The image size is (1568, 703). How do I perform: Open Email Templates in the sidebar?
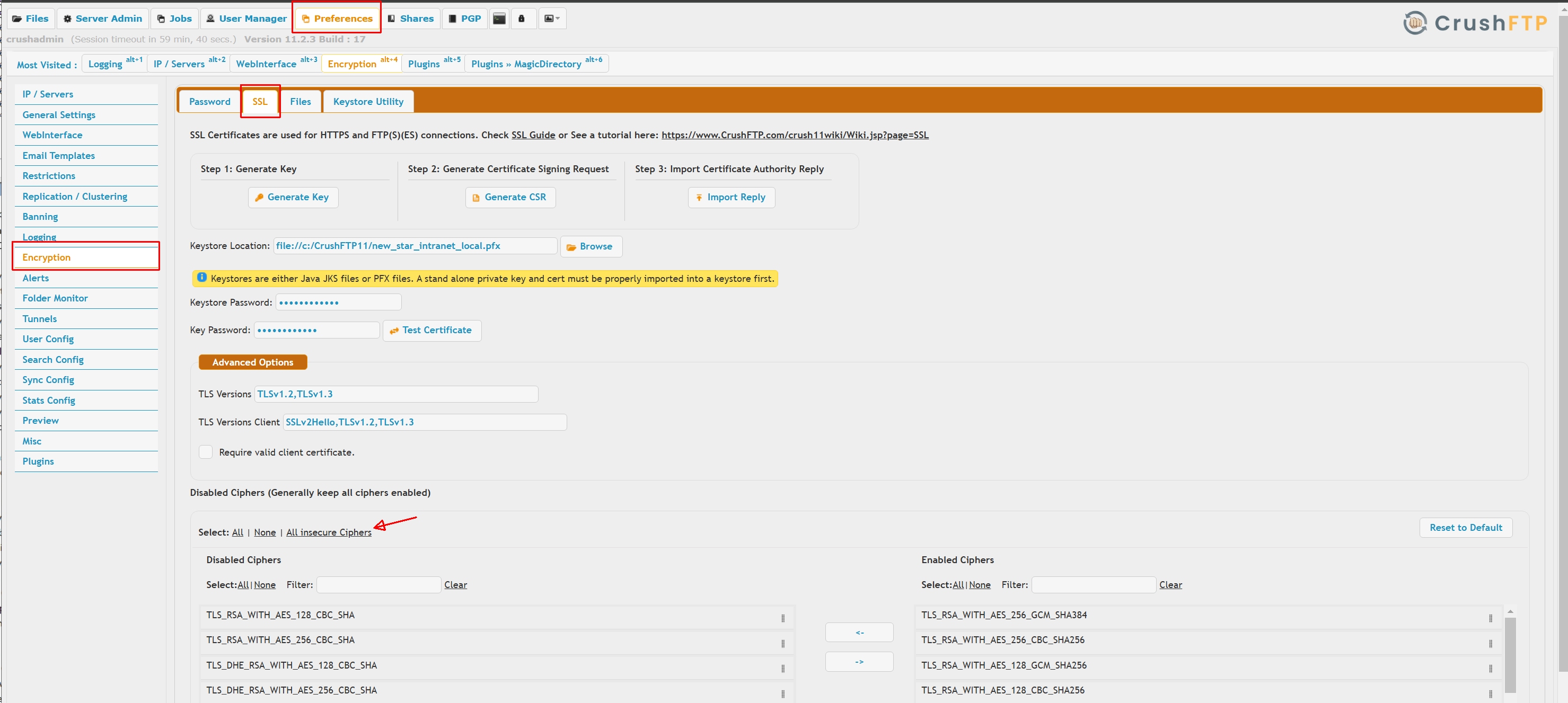(86, 156)
